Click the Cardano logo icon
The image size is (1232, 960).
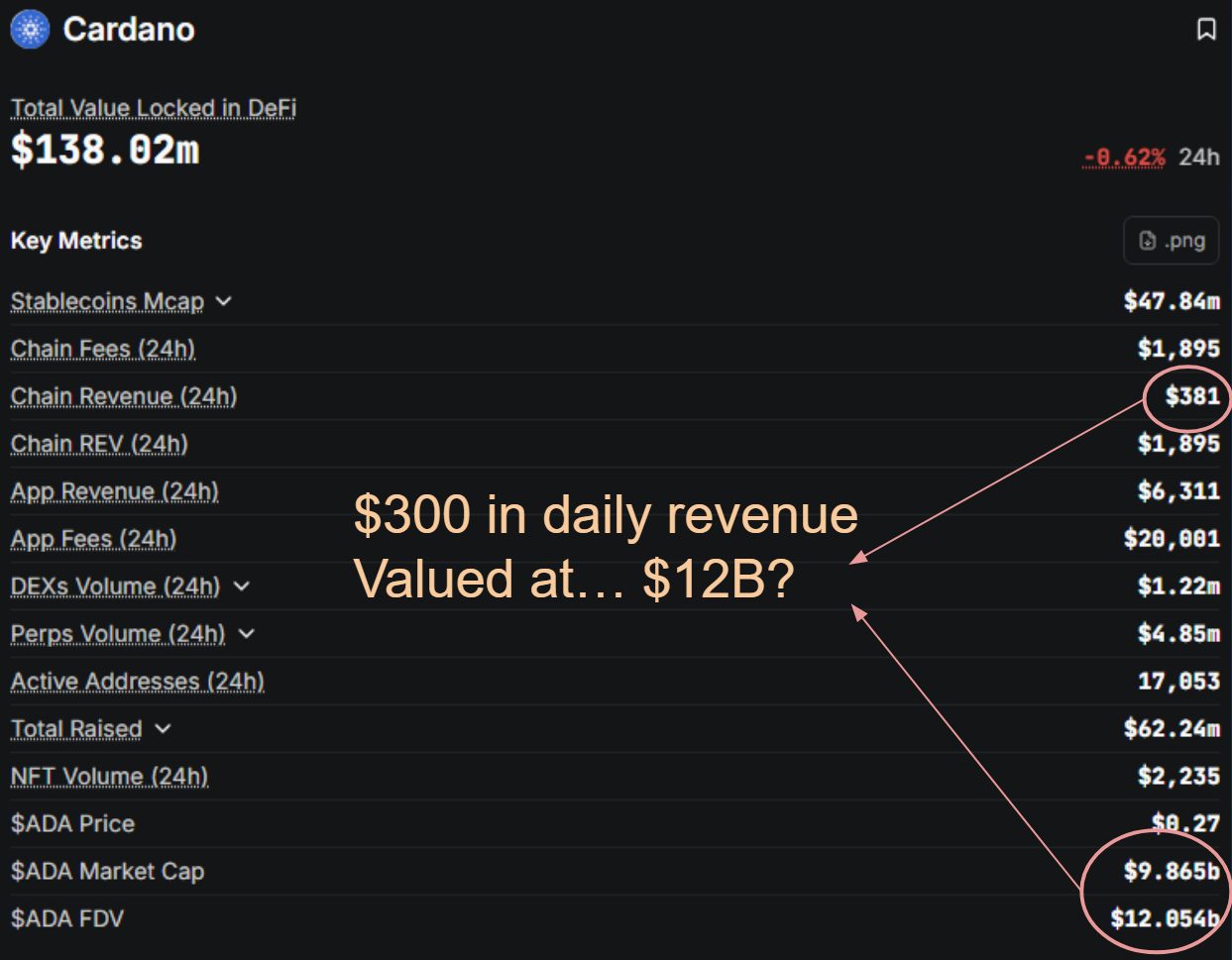[x=30, y=29]
